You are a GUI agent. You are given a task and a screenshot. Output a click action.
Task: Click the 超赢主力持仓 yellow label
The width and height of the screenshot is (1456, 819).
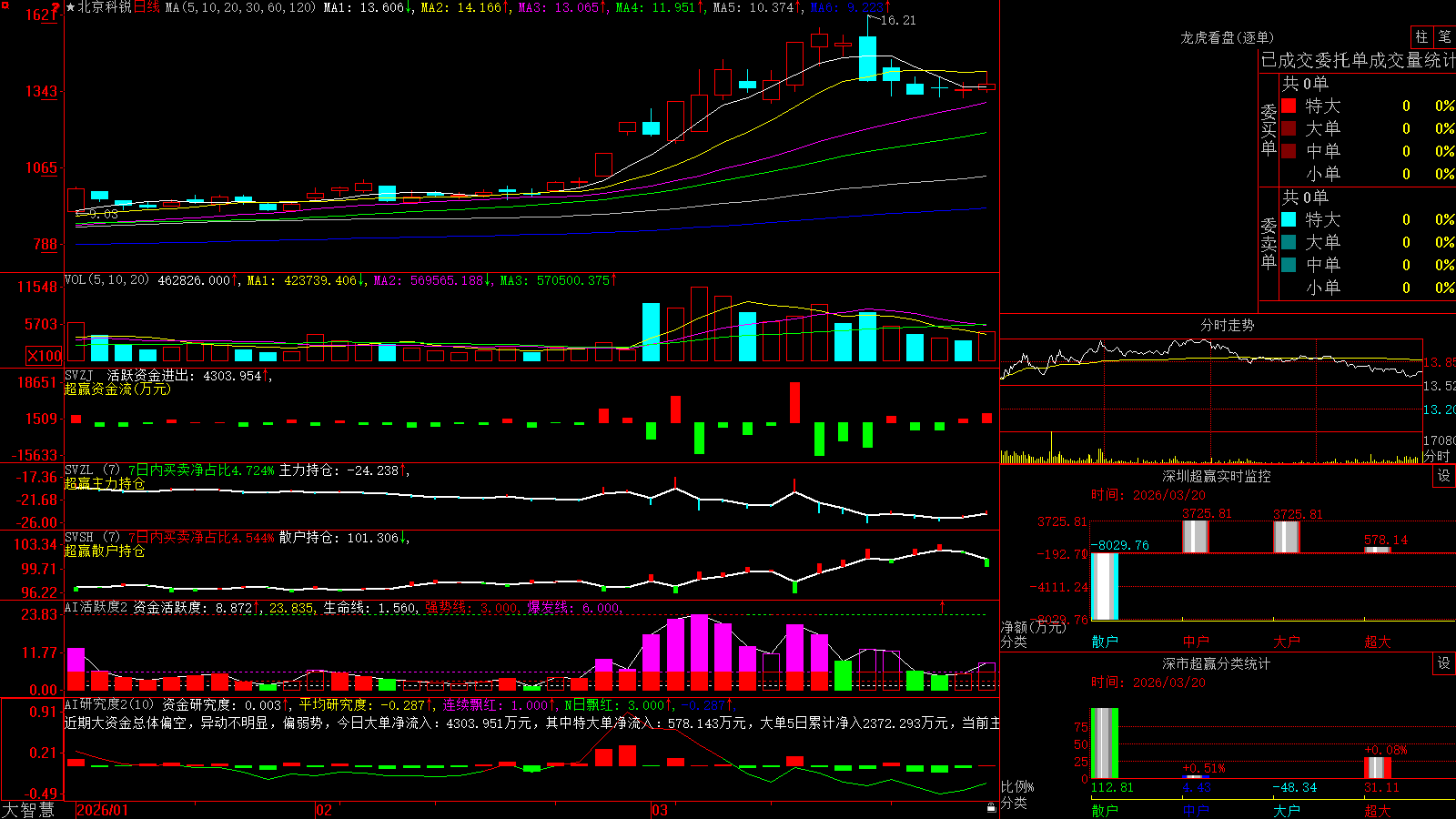(x=105, y=483)
